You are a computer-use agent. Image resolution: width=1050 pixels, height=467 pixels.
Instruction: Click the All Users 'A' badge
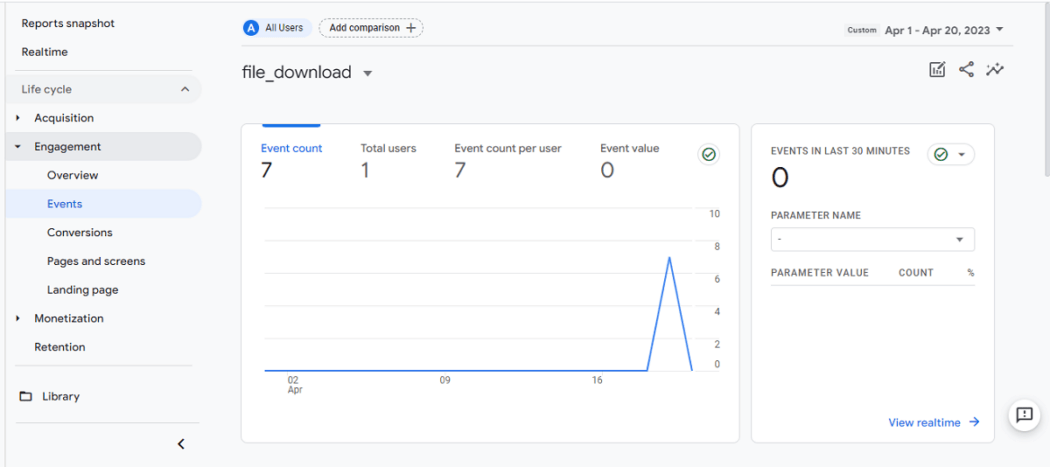(251, 28)
